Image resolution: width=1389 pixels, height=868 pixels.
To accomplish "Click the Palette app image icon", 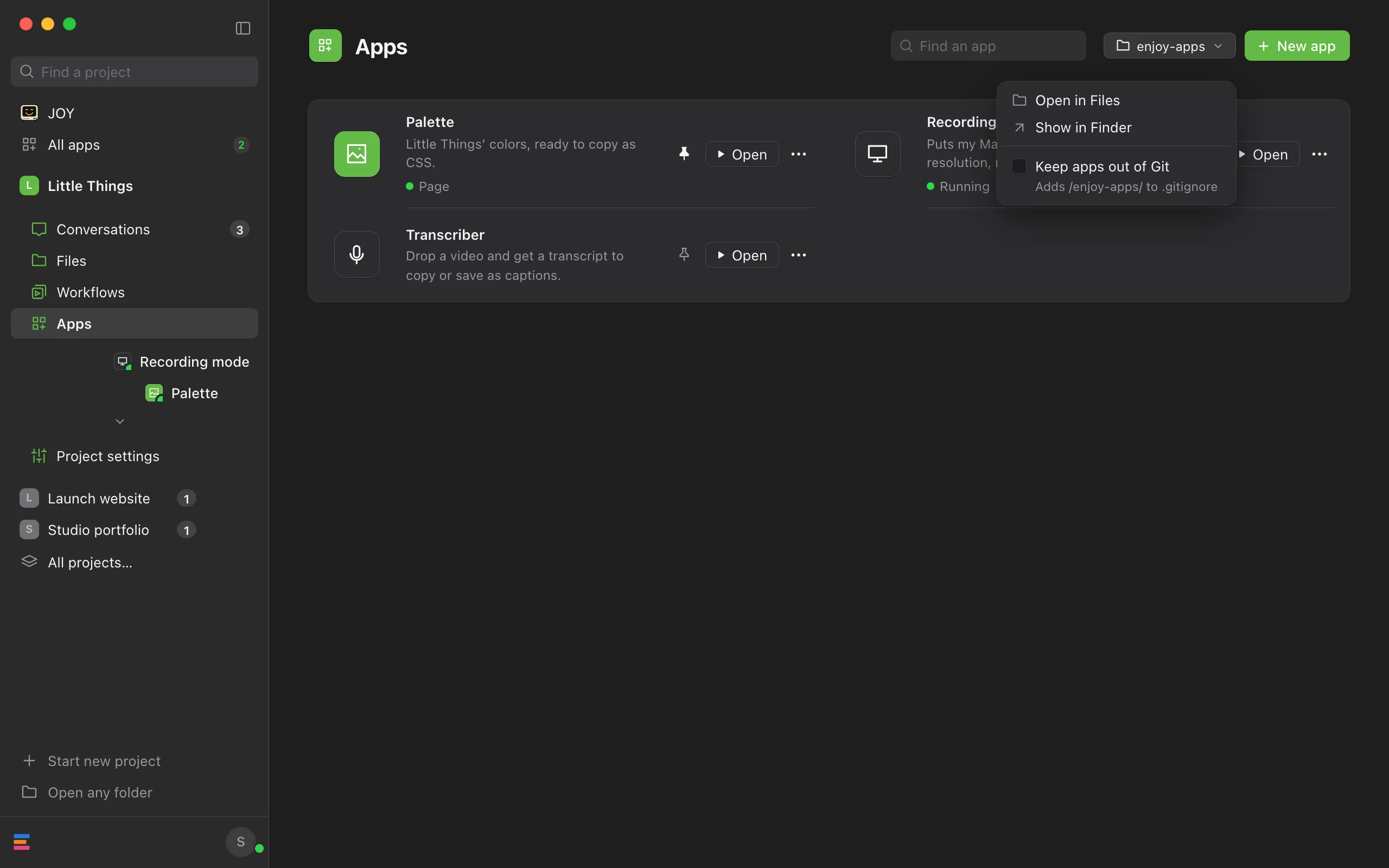I will 356,154.
